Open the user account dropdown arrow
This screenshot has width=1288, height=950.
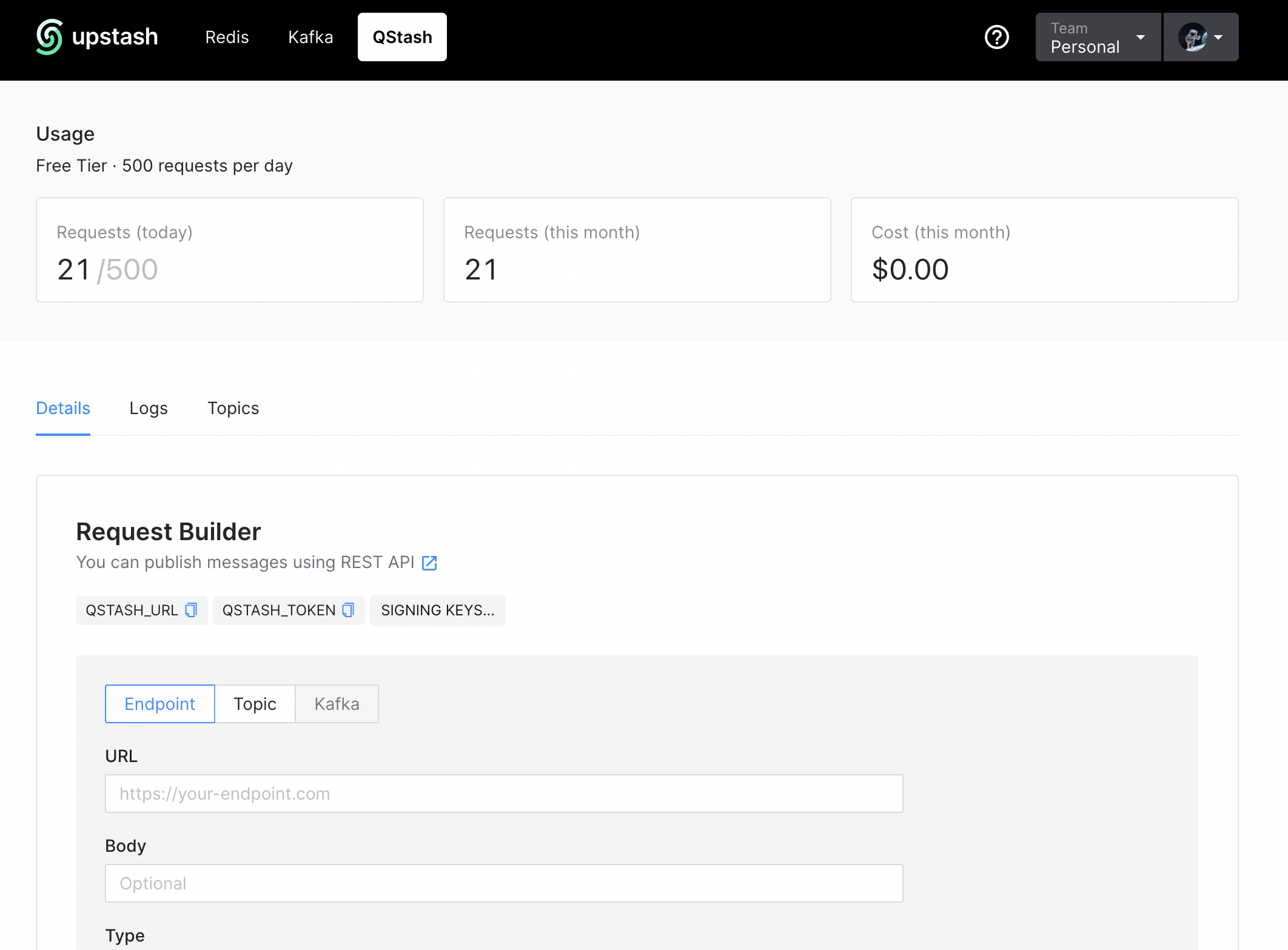1219,37
